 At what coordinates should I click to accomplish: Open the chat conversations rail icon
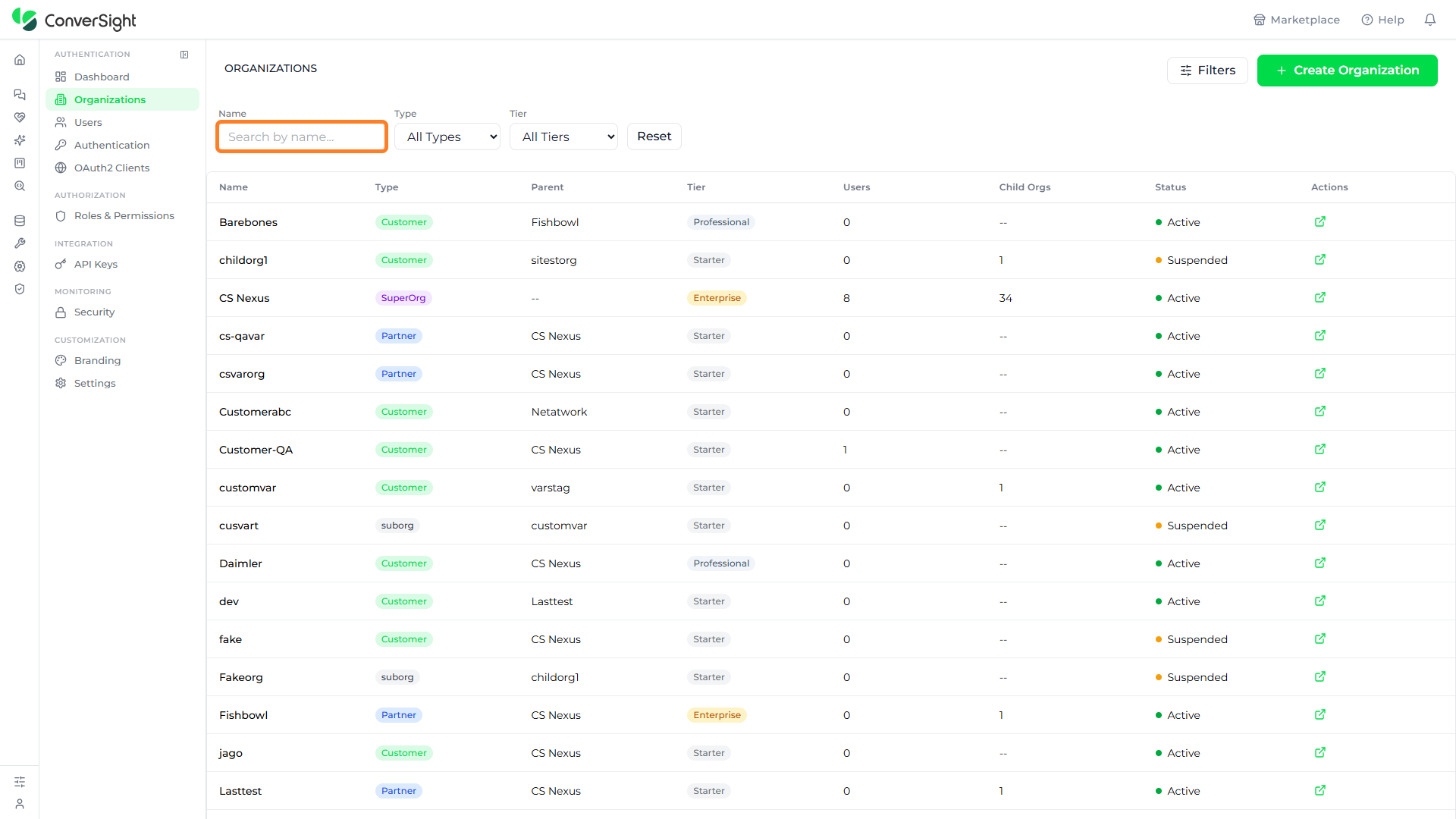coord(20,95)
